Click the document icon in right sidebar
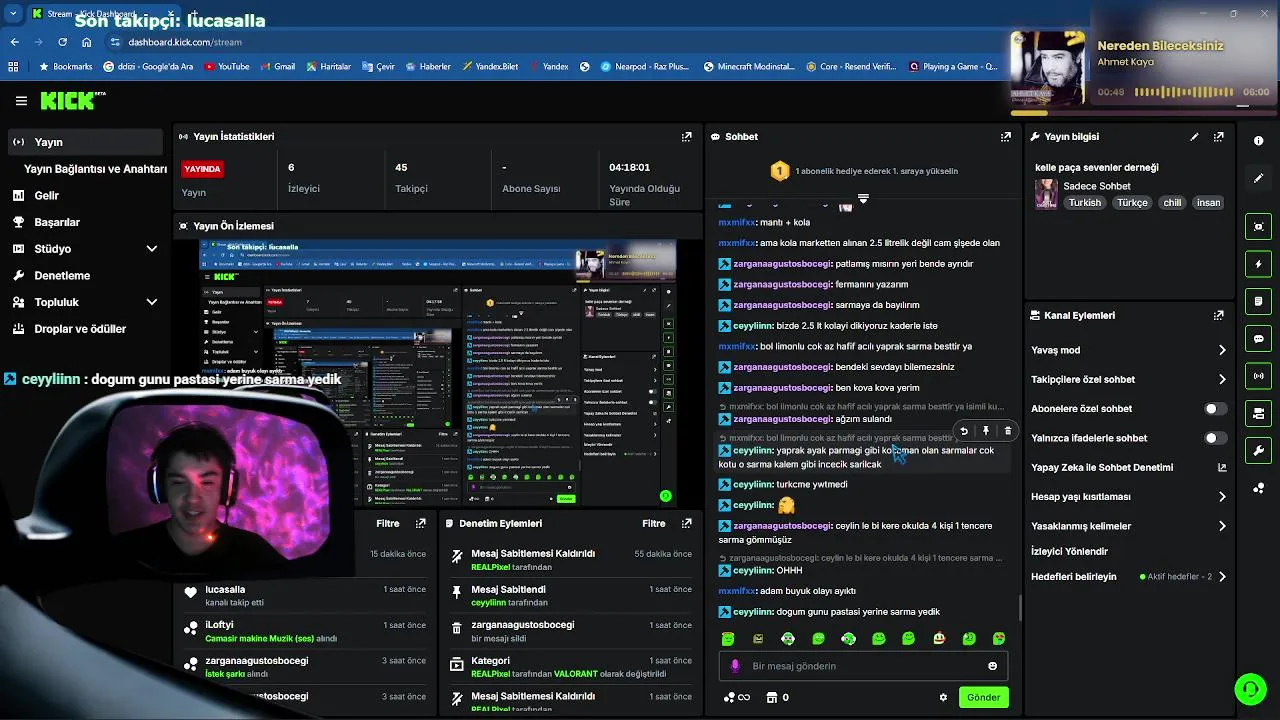This screenshot has width=1280, height=720. point(1258,301)
